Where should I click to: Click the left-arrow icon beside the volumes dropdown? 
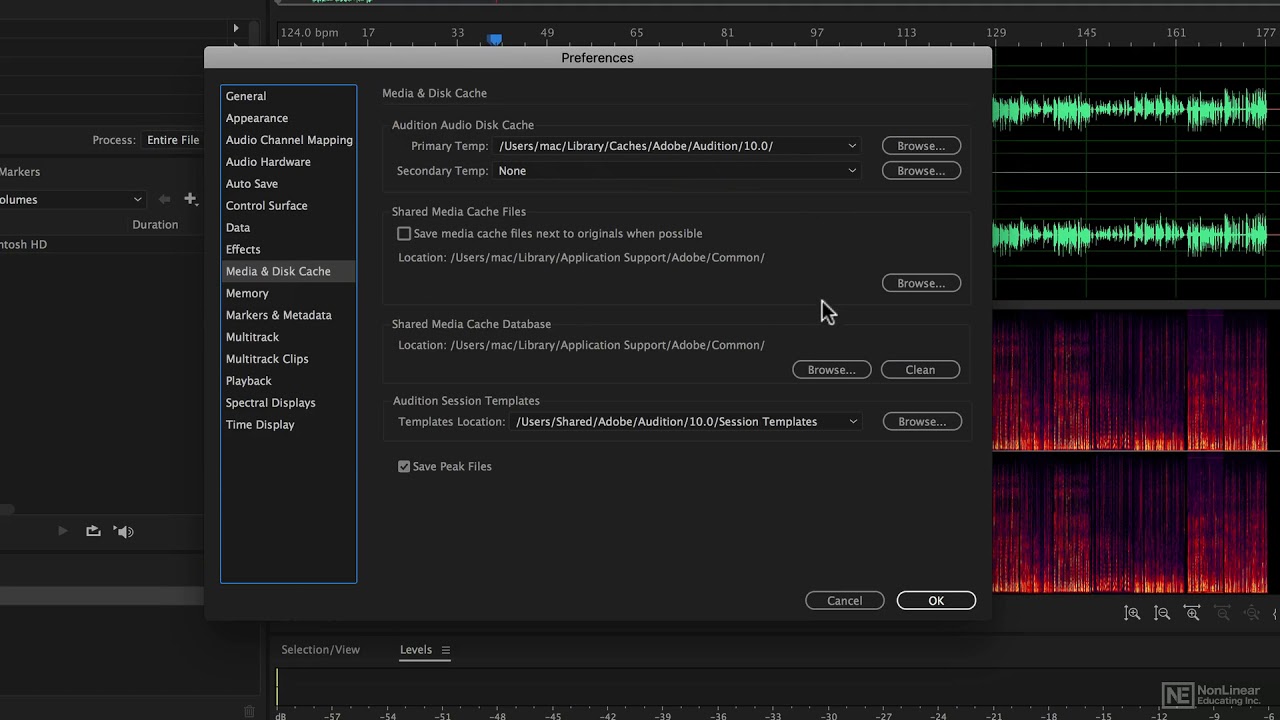166,199
